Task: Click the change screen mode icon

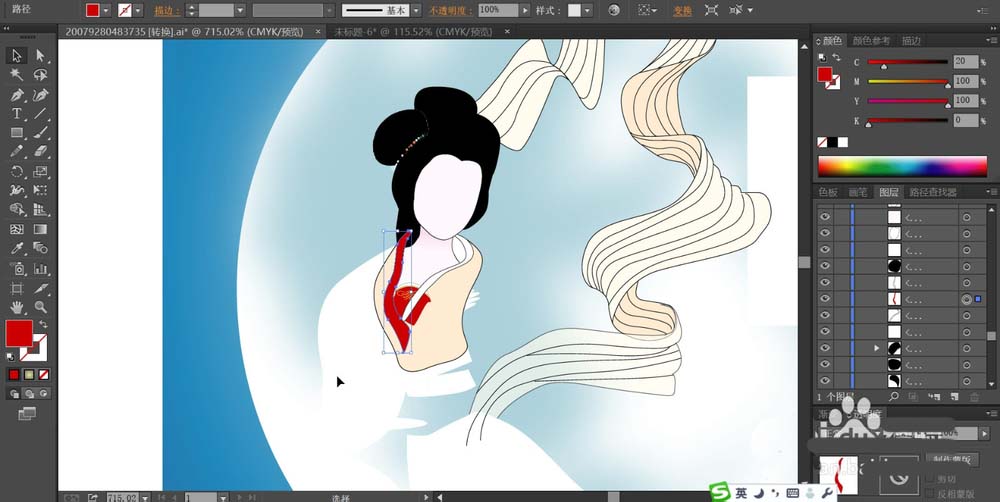Action: pyautogui.click(x=27, y=415)
